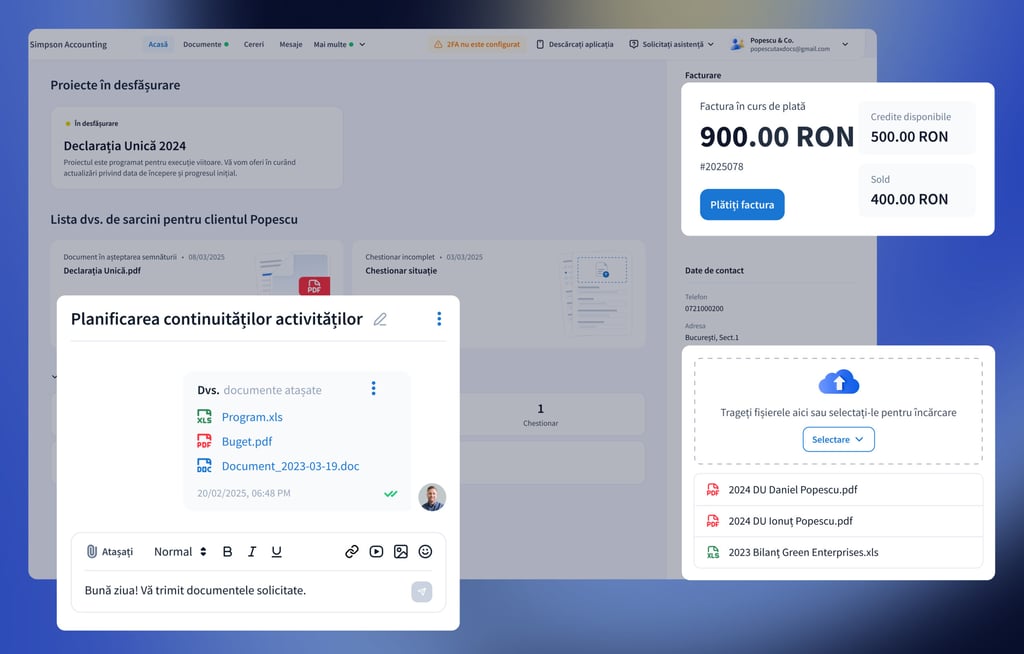Click the insert link icon in the editor
This screenshot has width=1024, height=654.
coord(352,551)
